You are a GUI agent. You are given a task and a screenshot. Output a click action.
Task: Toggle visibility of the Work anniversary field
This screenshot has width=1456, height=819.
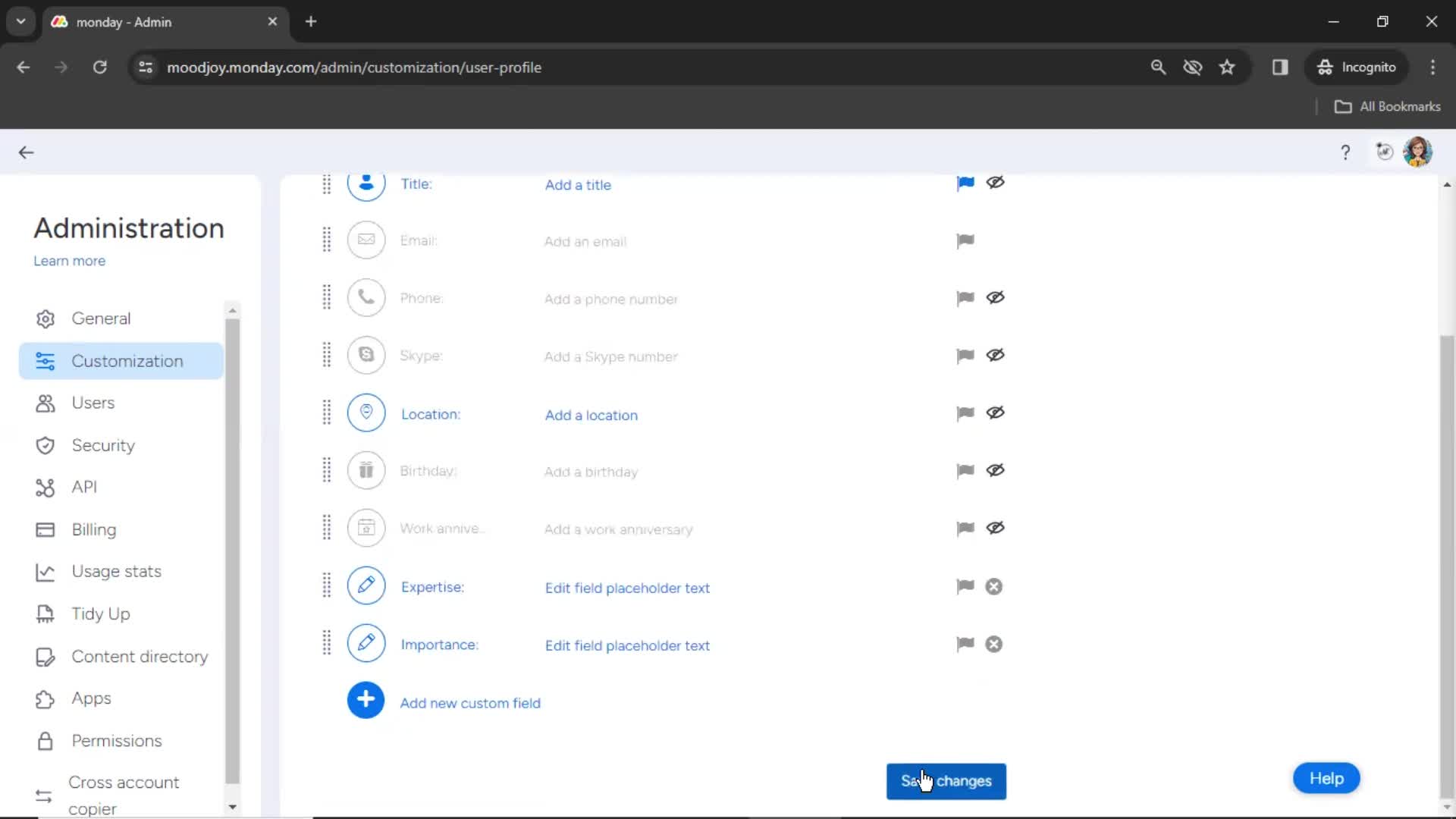pos(996,528)
